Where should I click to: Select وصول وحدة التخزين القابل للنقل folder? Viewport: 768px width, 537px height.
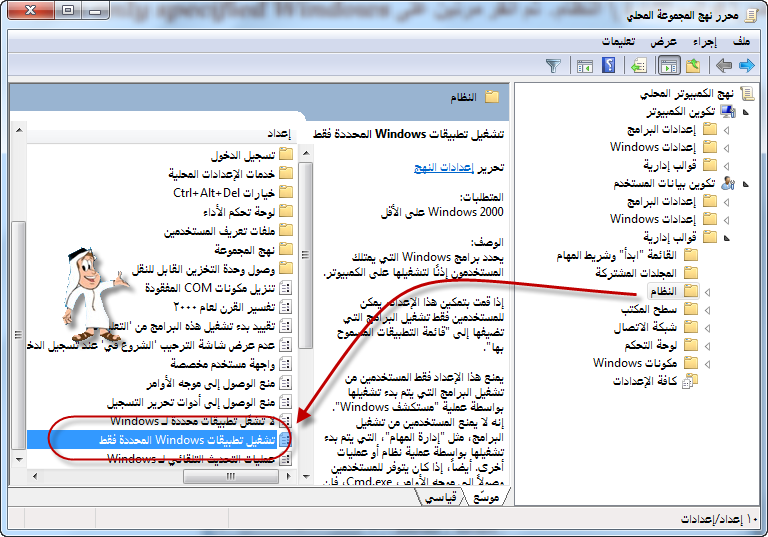tap(203, 269)
